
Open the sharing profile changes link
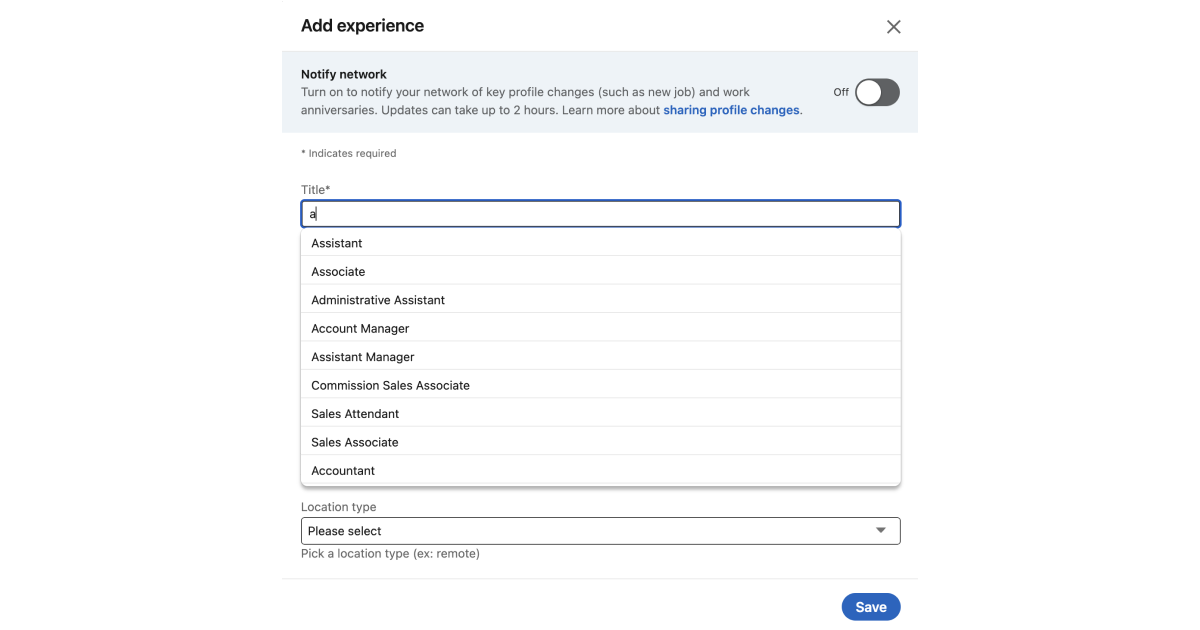(x=731, y=110)
